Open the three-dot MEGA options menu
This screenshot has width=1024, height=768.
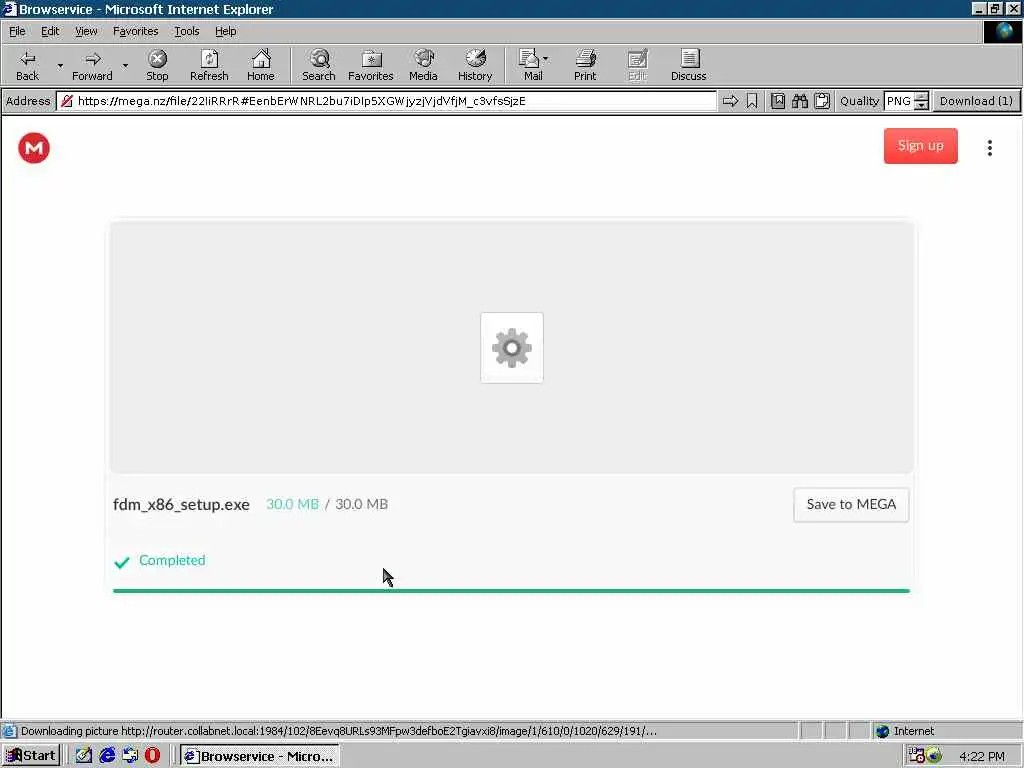coord(990,148)
